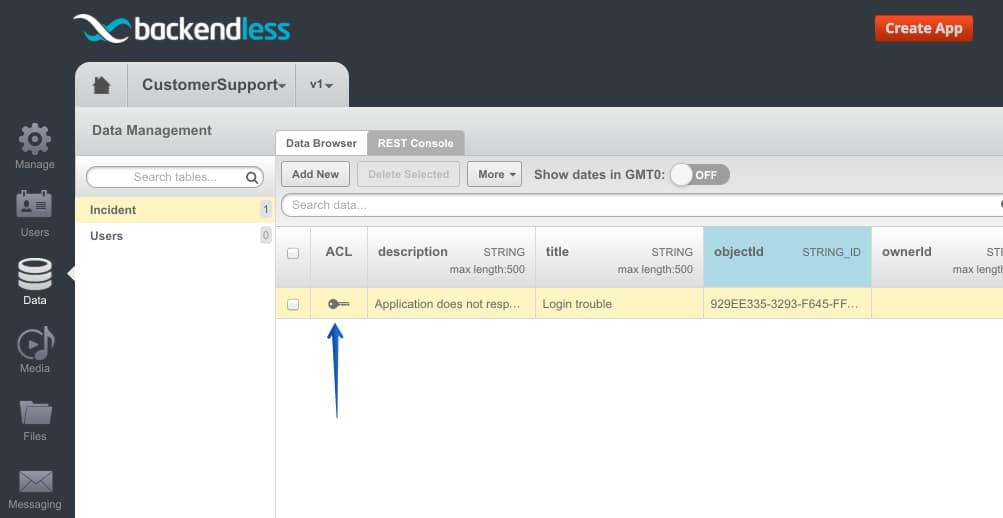Sort by the description column header
The image size is (1003, 518).
451,257
